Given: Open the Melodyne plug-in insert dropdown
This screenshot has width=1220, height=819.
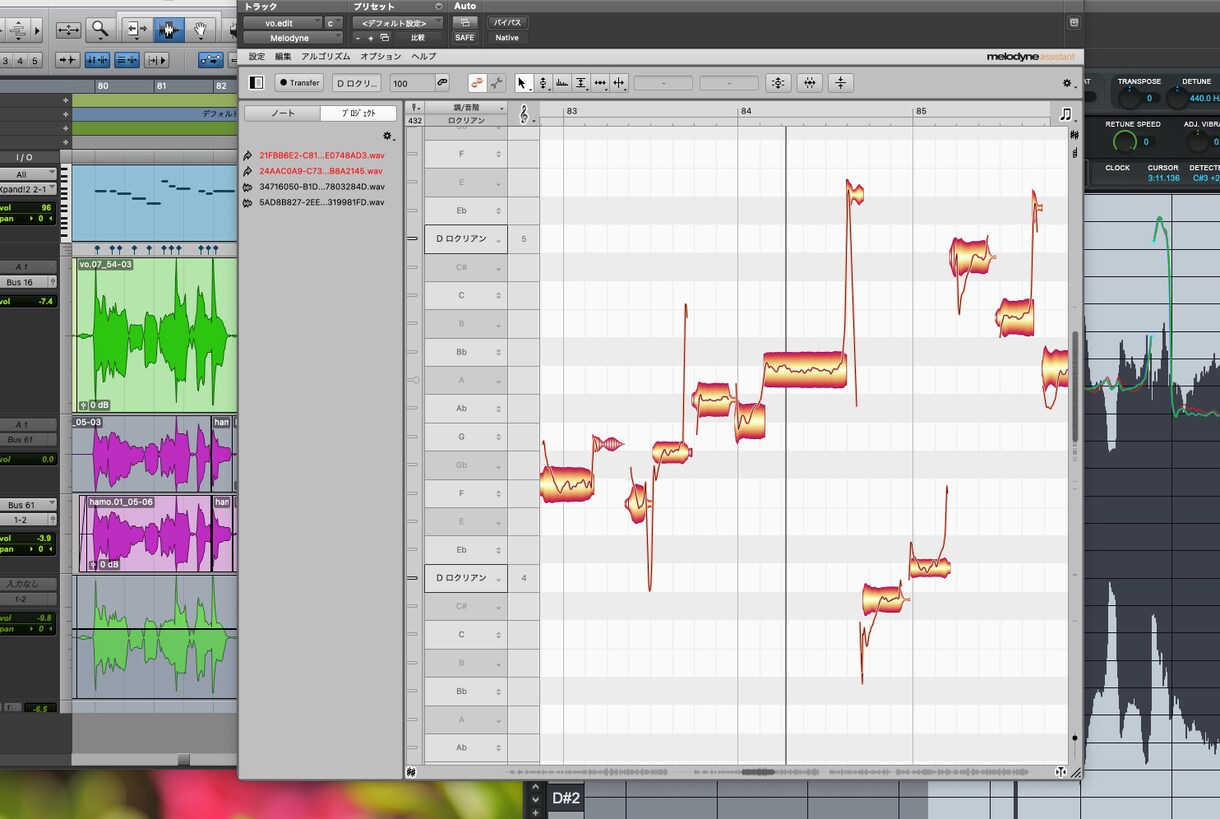Looking at the screenshot, I should click(293, 38).
